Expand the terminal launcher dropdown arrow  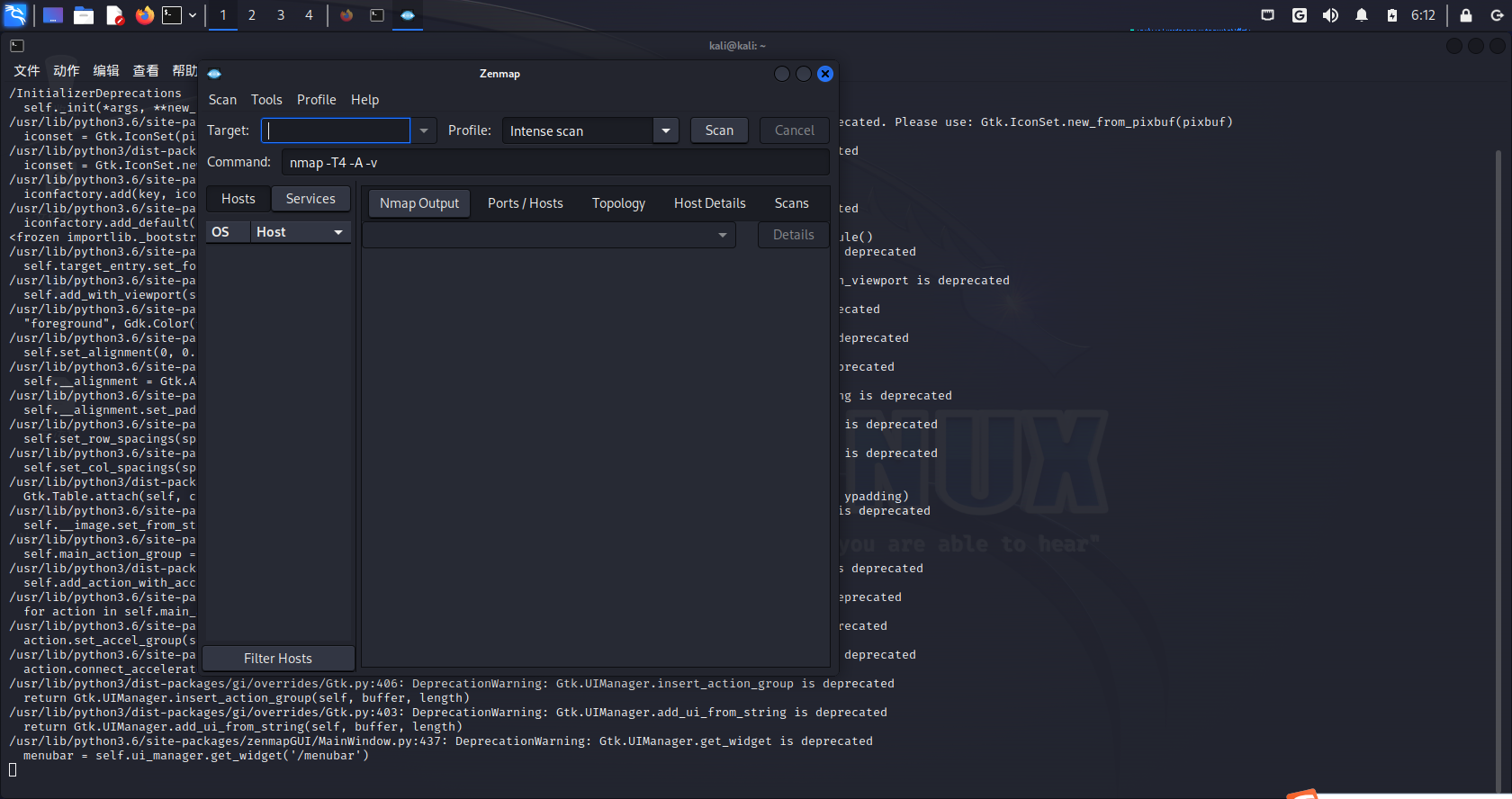tap(193, 15)
